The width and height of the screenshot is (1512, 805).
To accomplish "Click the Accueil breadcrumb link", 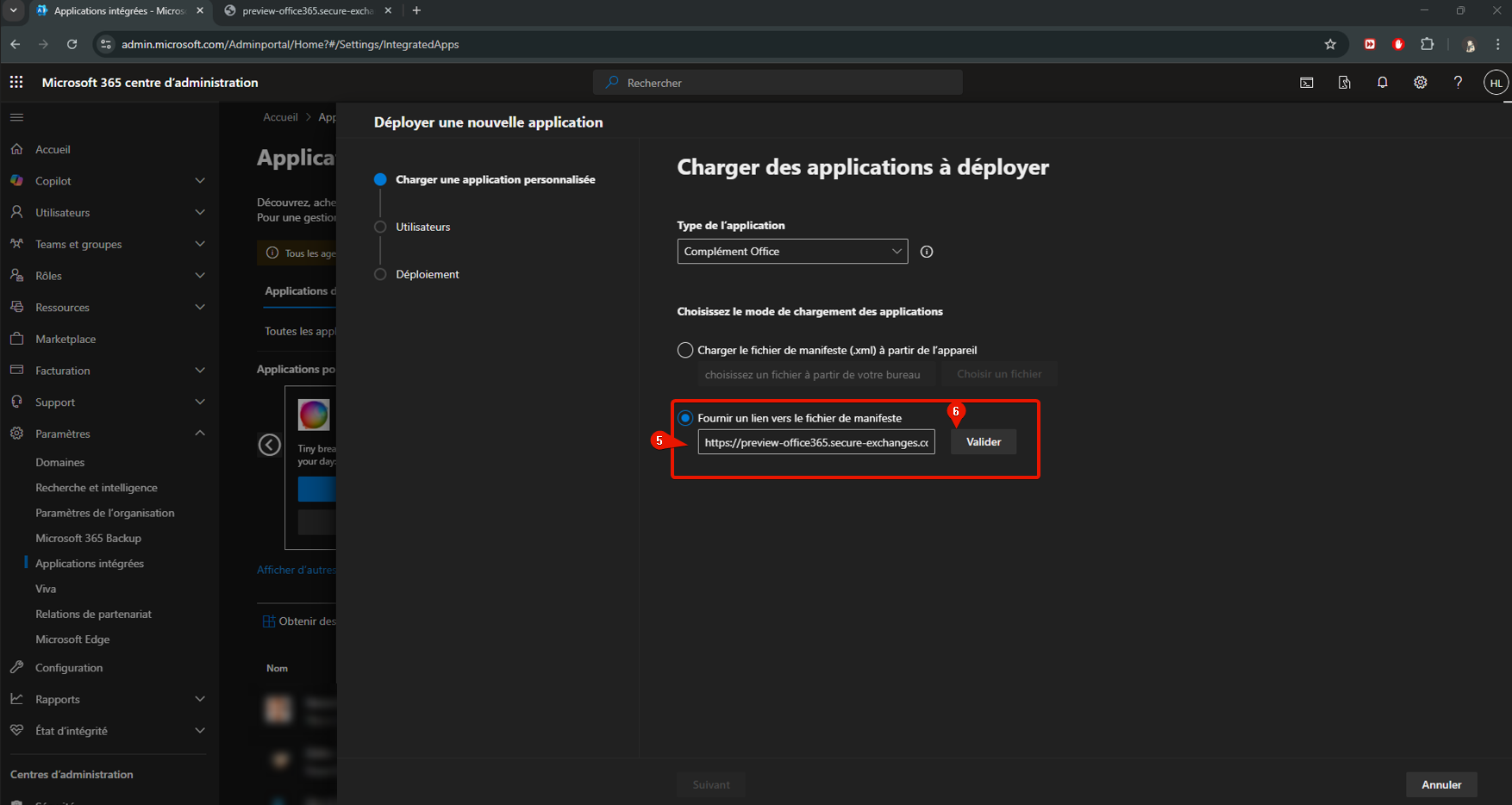I will pos(280,117).
